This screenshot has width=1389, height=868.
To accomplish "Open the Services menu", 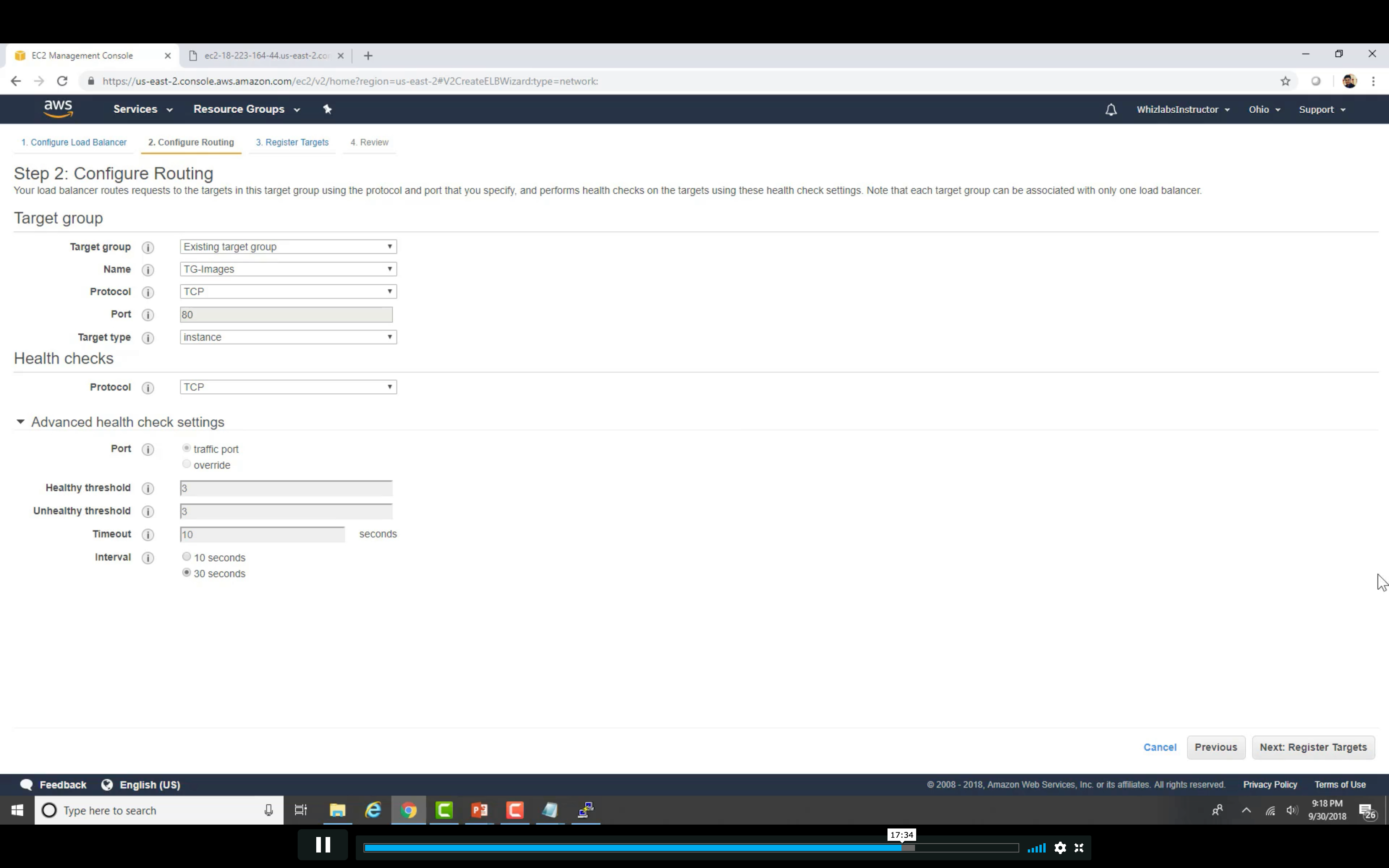I will click(x=142, y=109).
